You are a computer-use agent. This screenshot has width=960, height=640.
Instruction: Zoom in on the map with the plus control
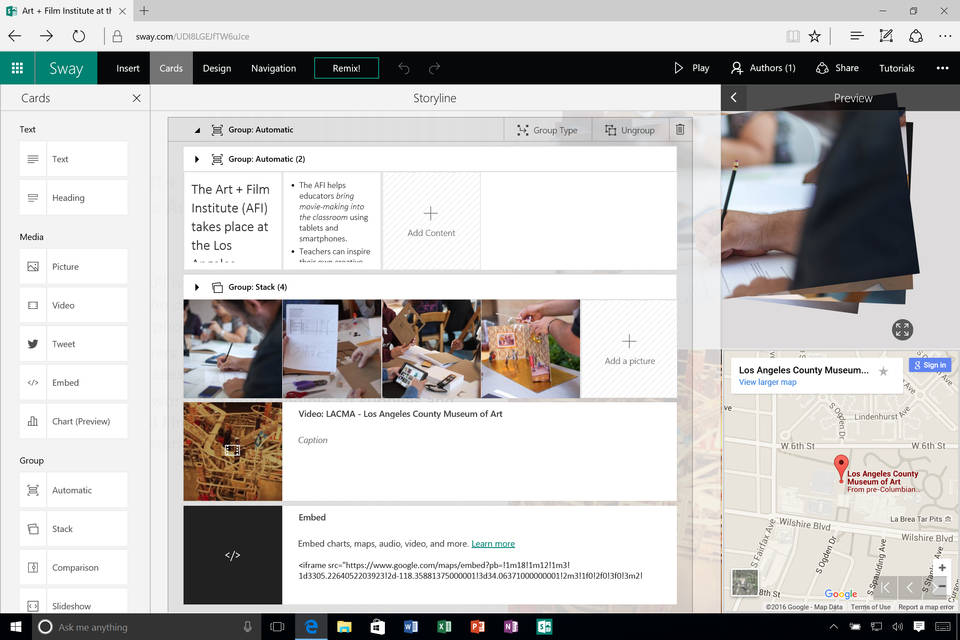click(x=942, y=567)
